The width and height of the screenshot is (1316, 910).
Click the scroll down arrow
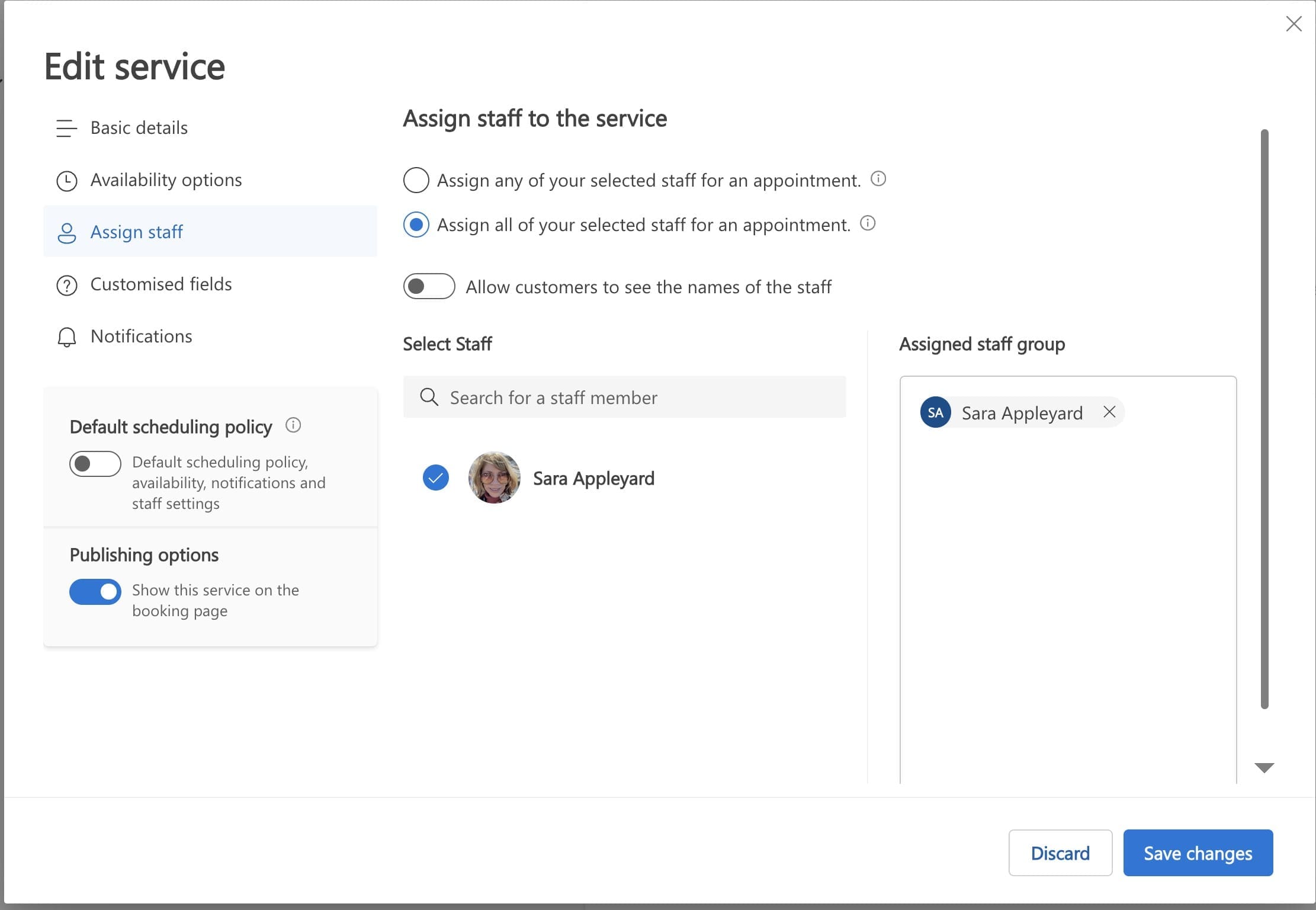click(1264, 768)
